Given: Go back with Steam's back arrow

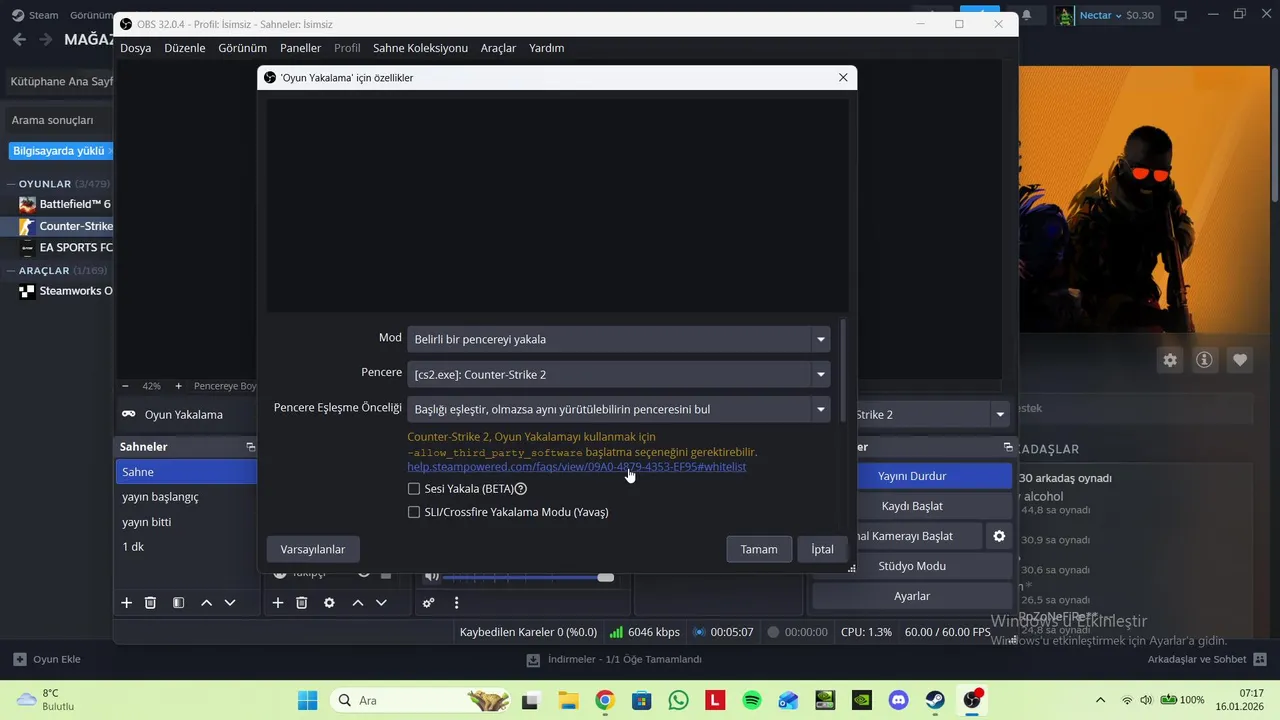Looking at the screenshot, I should click(19, 39).
